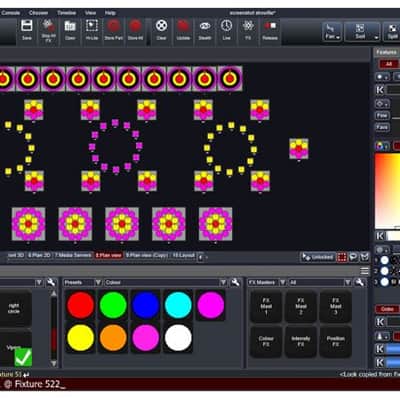Open the View menu
The image size is (400, 400).
click(x=90, y=13)
